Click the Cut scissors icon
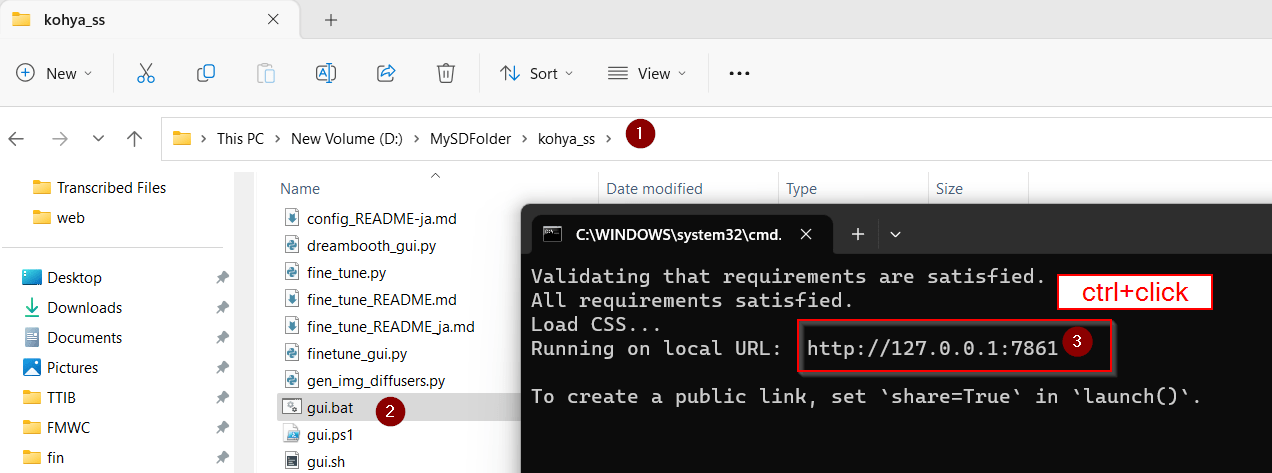The width and height of the screenshot is (1272, 473). coord(146,73)
